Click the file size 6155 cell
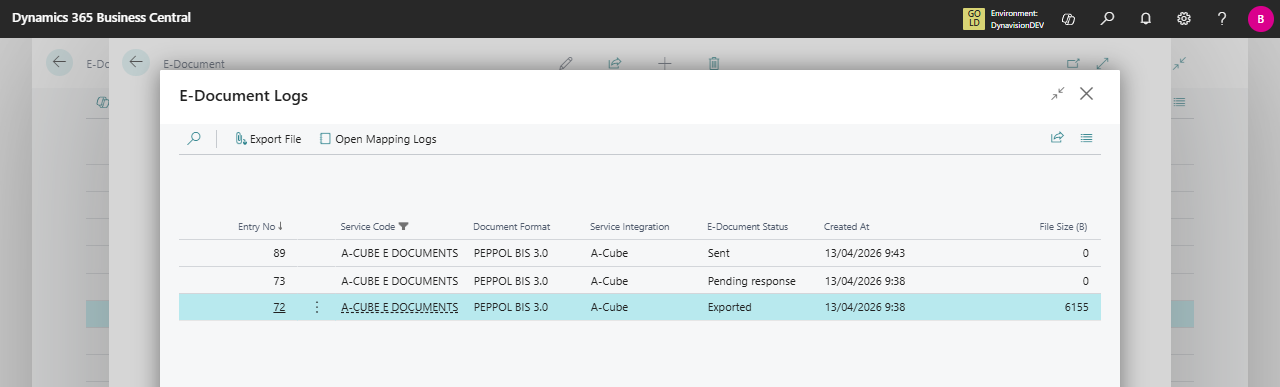The image size is (1280, 387). pos(1076,307)
